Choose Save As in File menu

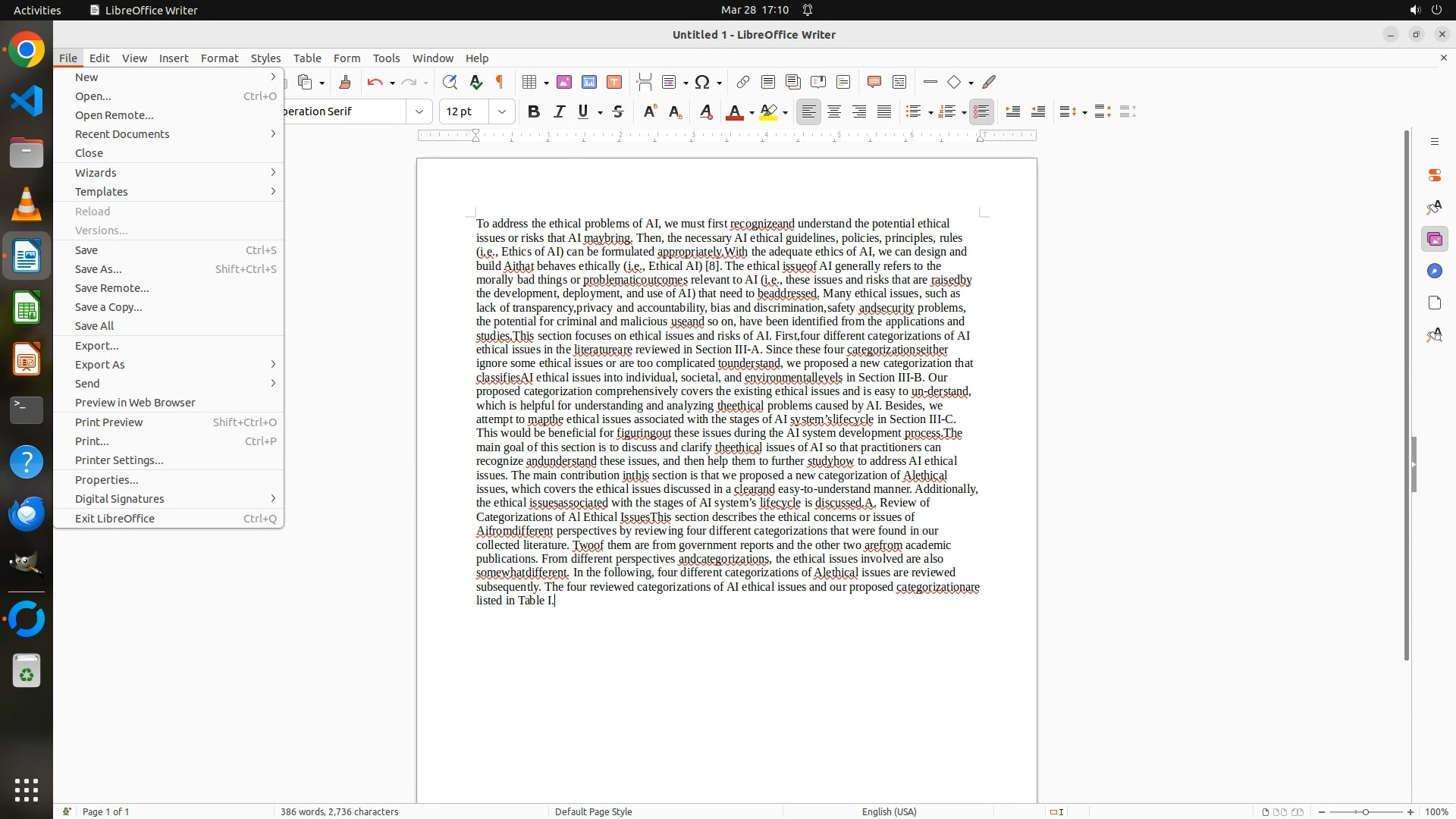(99, 269)
